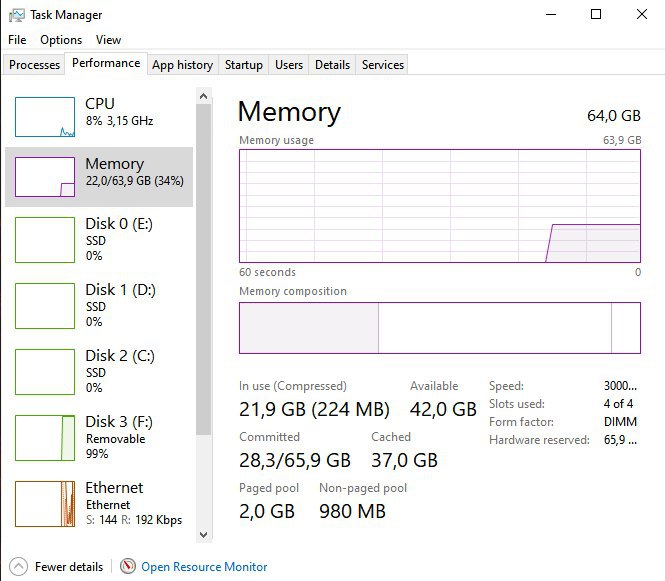Screen dimensions: 665x581
Task: Select the Disk 3 (F:) removable graph thumbnail
Action: 45,437
